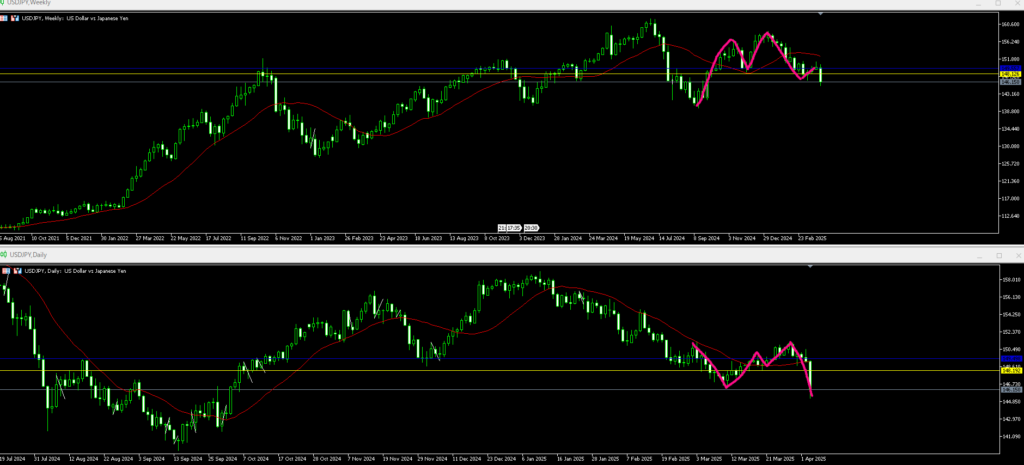The height and width of the screenshot is (465, 1024).
Task: Click the yellow price label on Weekly price scale
Action: coord(1010,74)
